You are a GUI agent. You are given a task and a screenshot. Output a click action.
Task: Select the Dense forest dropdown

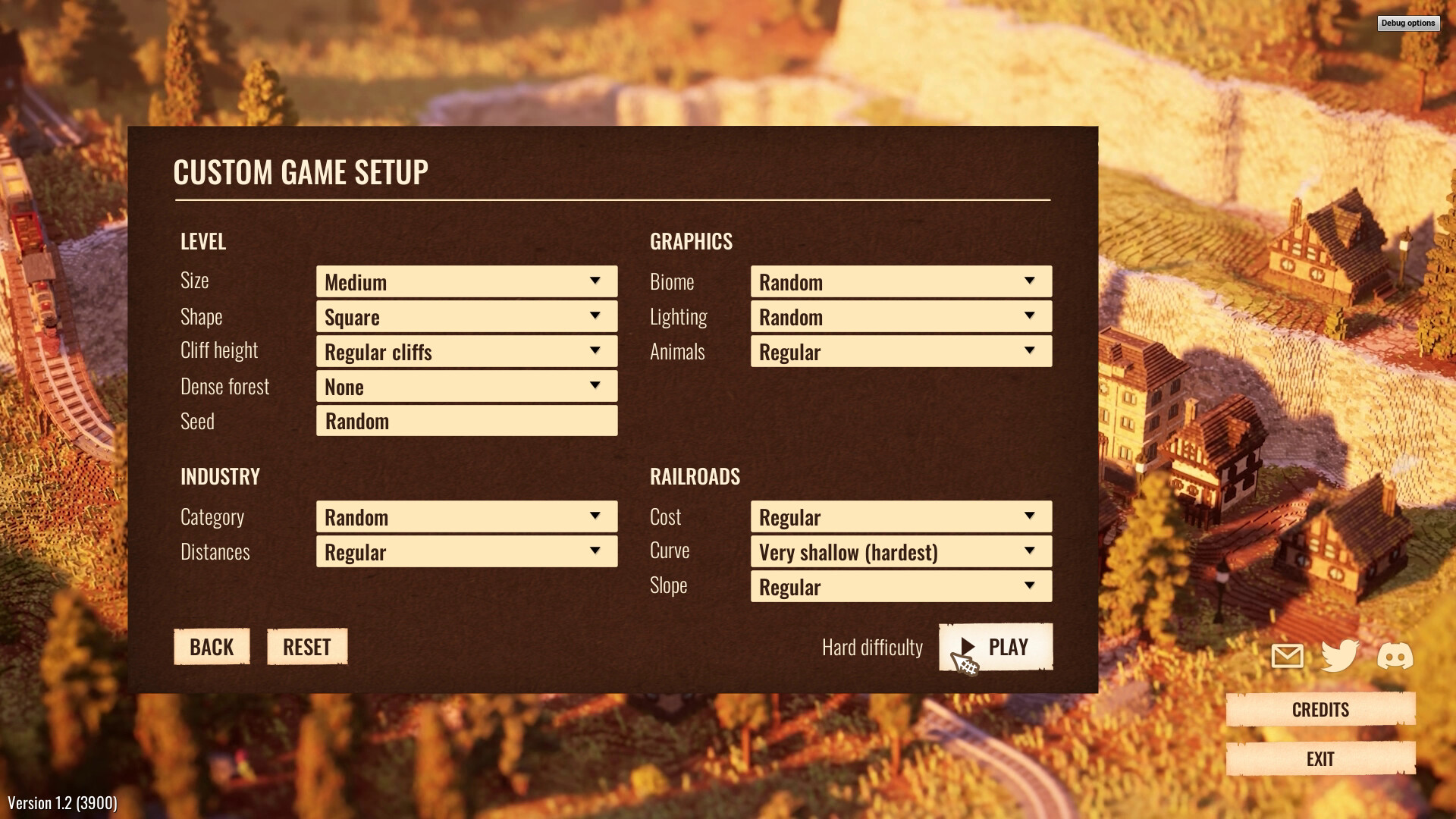[465, 385]
